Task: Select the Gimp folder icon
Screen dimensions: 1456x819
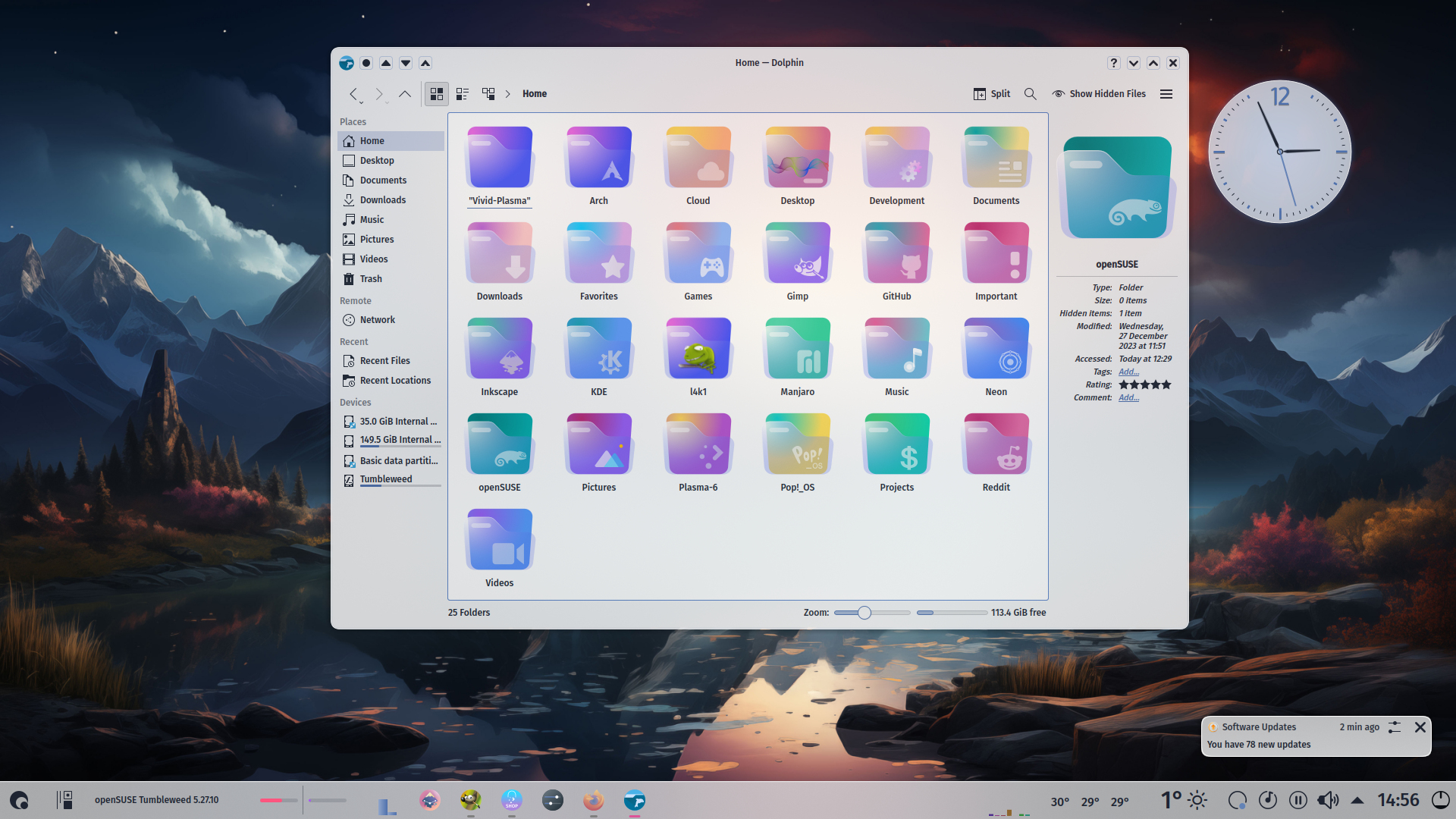Action: click(x=798, y=253)
